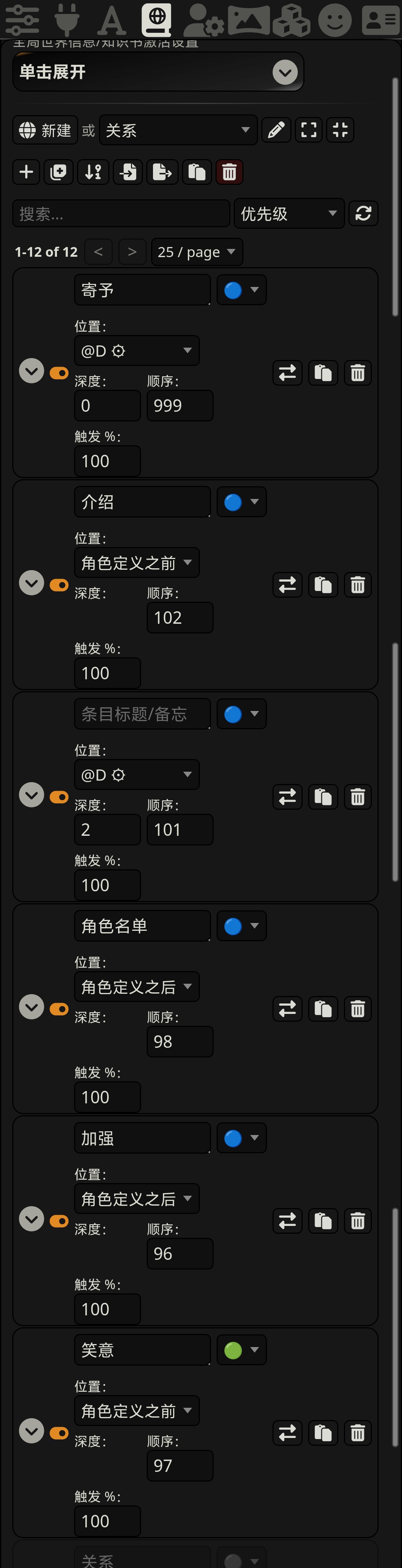Viewport: 402px width, 1568px height.
Task: Open the cubes extensions icon
Action: 291,20
